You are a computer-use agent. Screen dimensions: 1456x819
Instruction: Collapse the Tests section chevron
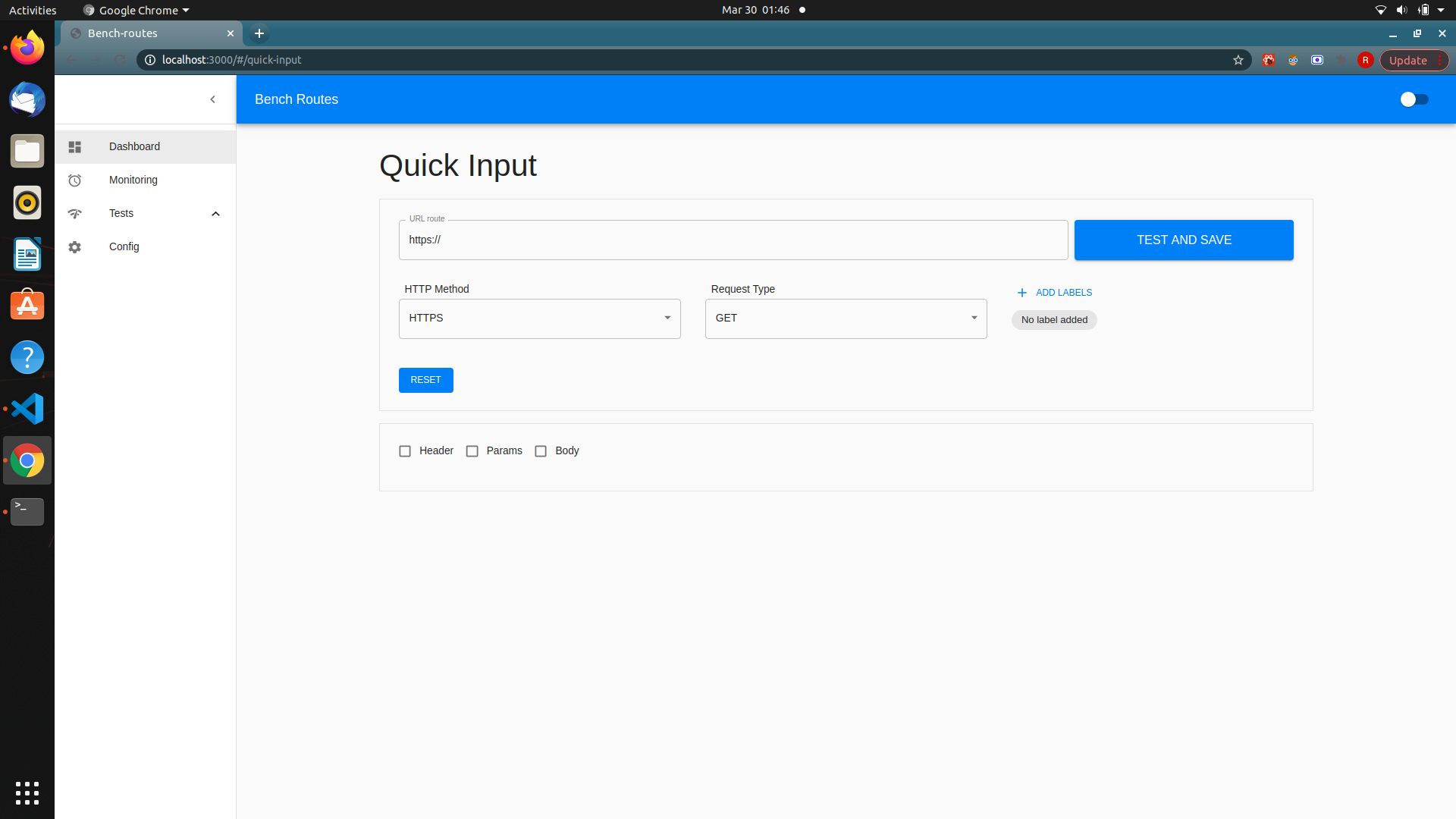pos(215,213)
